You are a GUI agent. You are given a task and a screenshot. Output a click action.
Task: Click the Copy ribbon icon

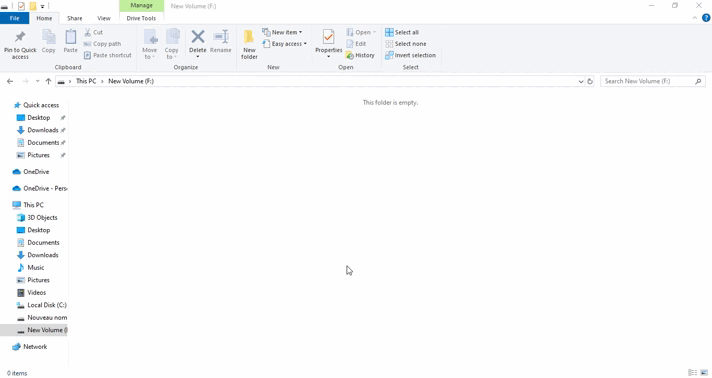coord(49,41)
